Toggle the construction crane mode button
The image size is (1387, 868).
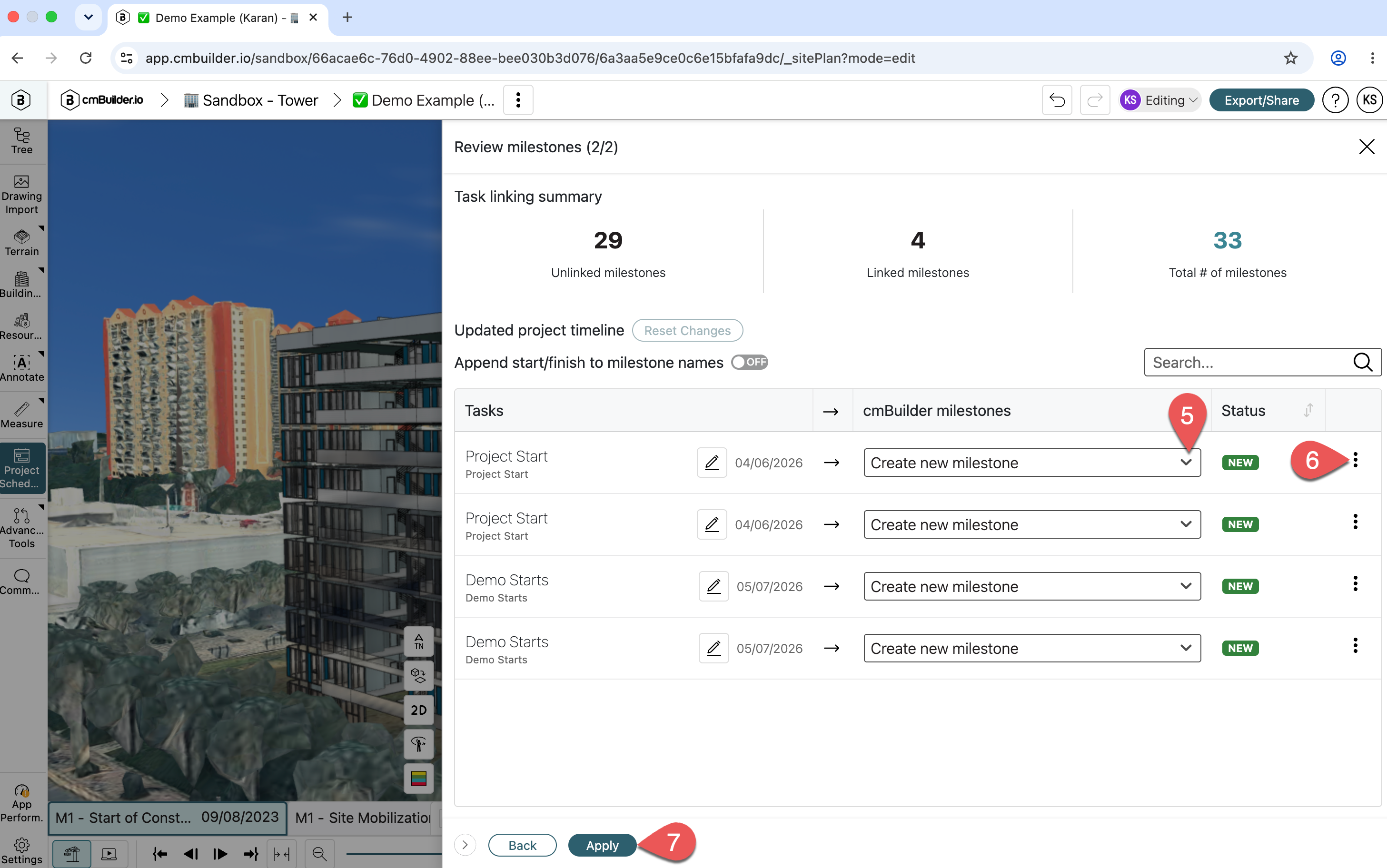[72, 854]
